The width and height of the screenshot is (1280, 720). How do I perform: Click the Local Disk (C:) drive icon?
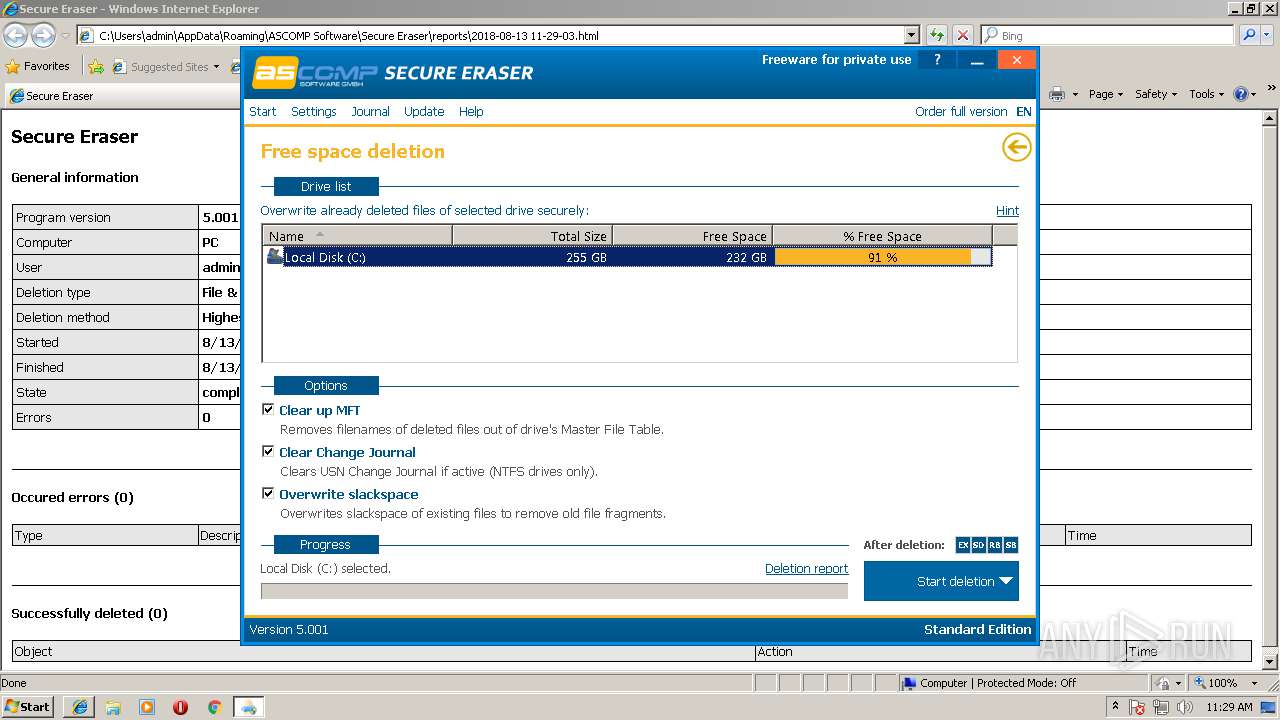[x=275, y=256]
